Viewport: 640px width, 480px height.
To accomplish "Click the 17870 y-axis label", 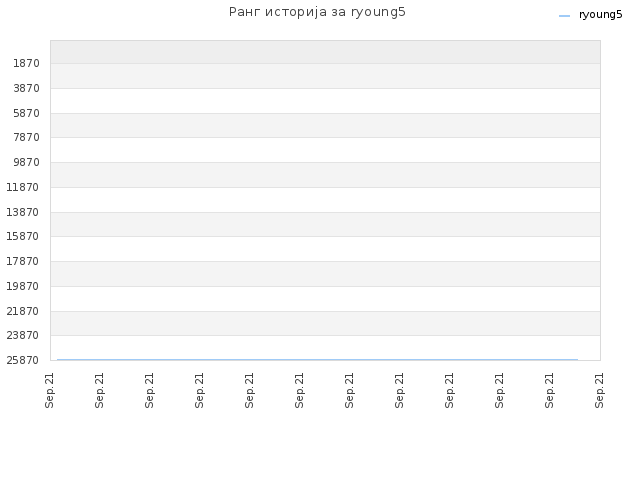I will point(22,261).
